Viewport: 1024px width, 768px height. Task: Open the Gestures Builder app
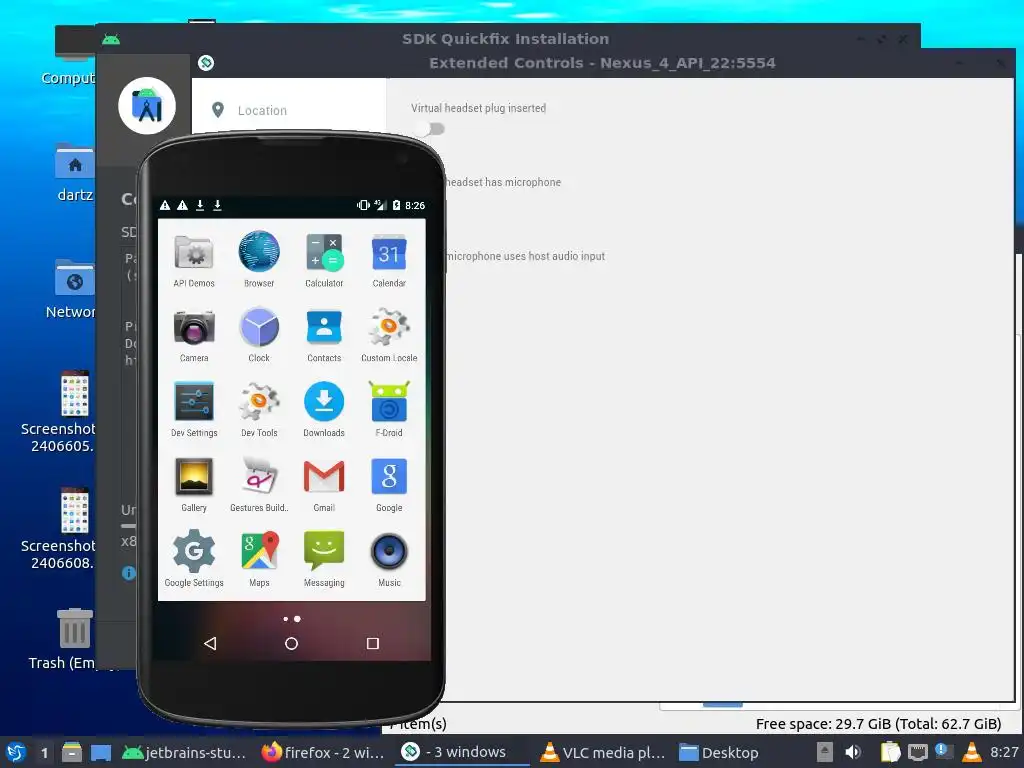click(x=259, y=485)
